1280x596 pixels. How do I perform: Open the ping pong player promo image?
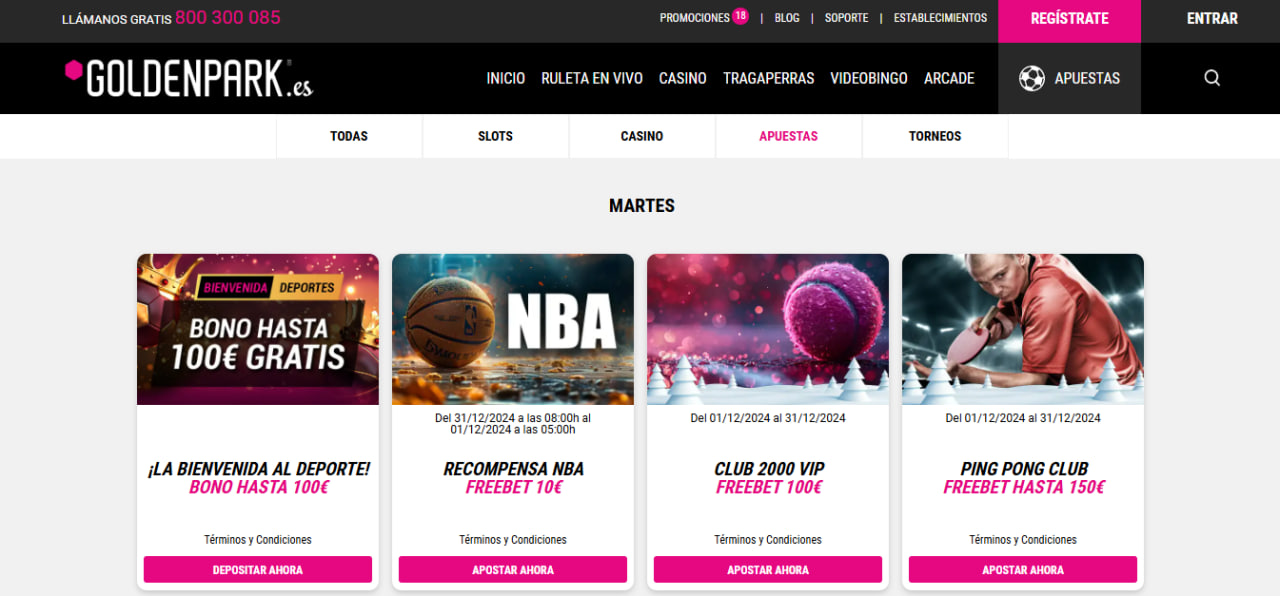point(1023,329)
